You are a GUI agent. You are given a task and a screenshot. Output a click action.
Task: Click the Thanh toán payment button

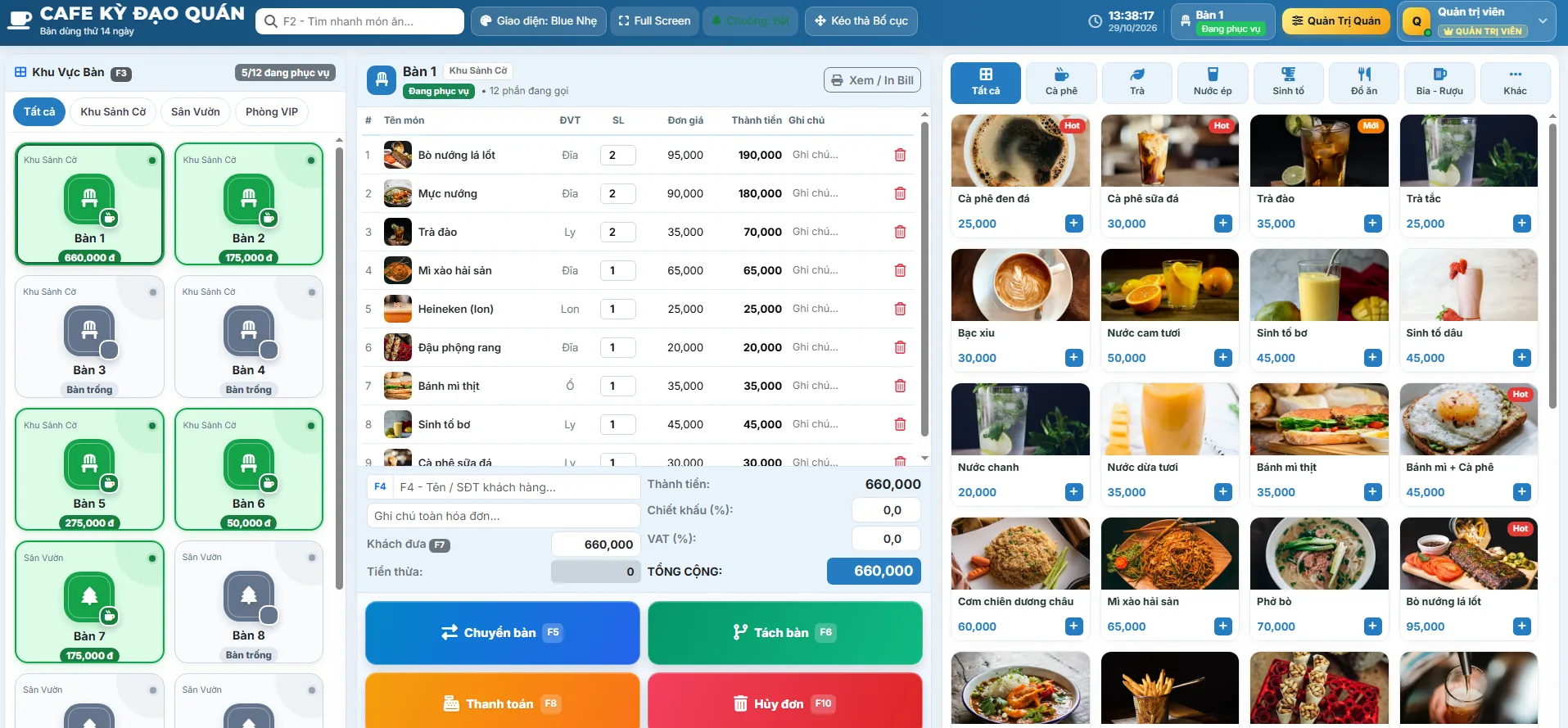click(x=502, y=702)
